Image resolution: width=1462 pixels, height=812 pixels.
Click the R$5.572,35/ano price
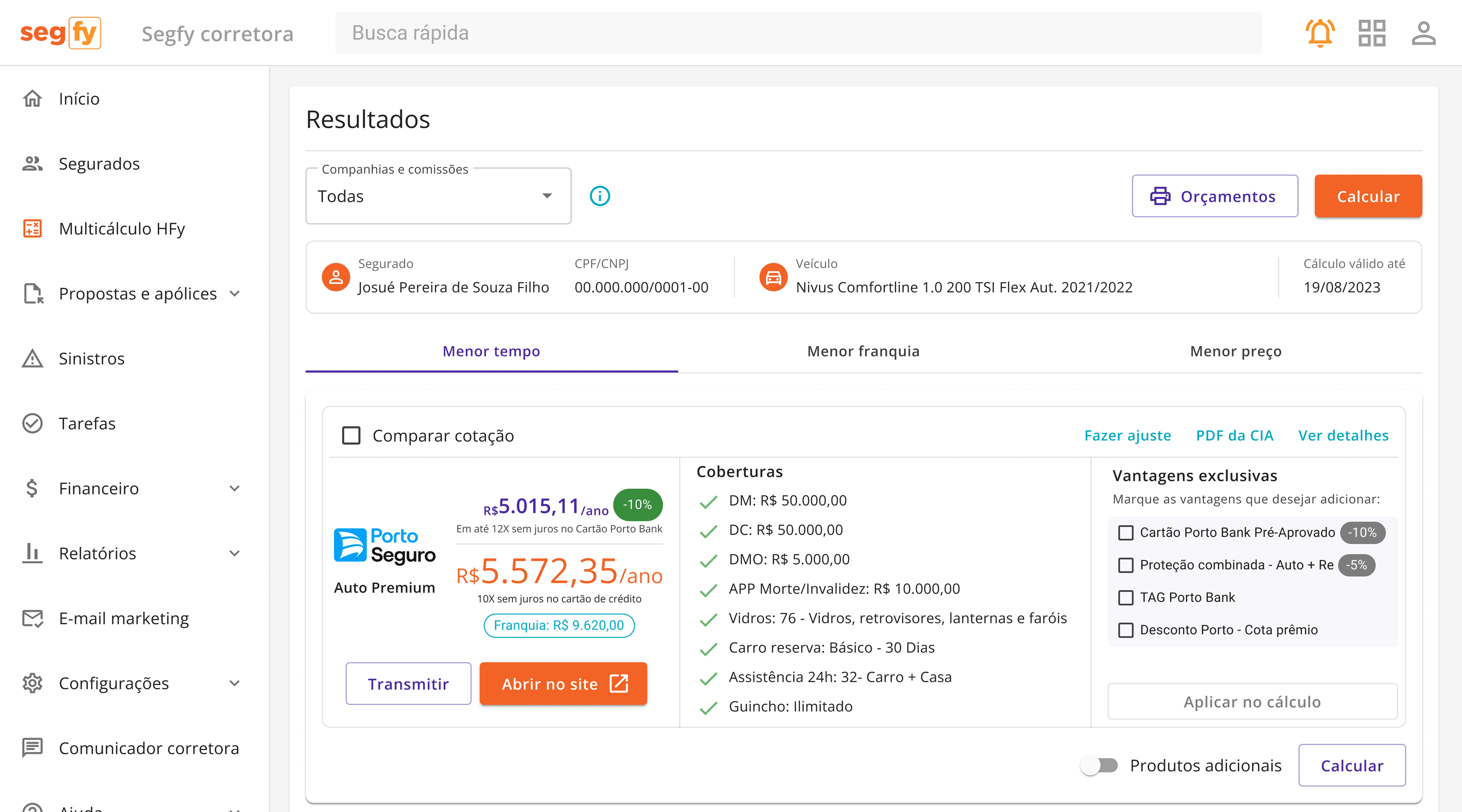tap(559, 571)
